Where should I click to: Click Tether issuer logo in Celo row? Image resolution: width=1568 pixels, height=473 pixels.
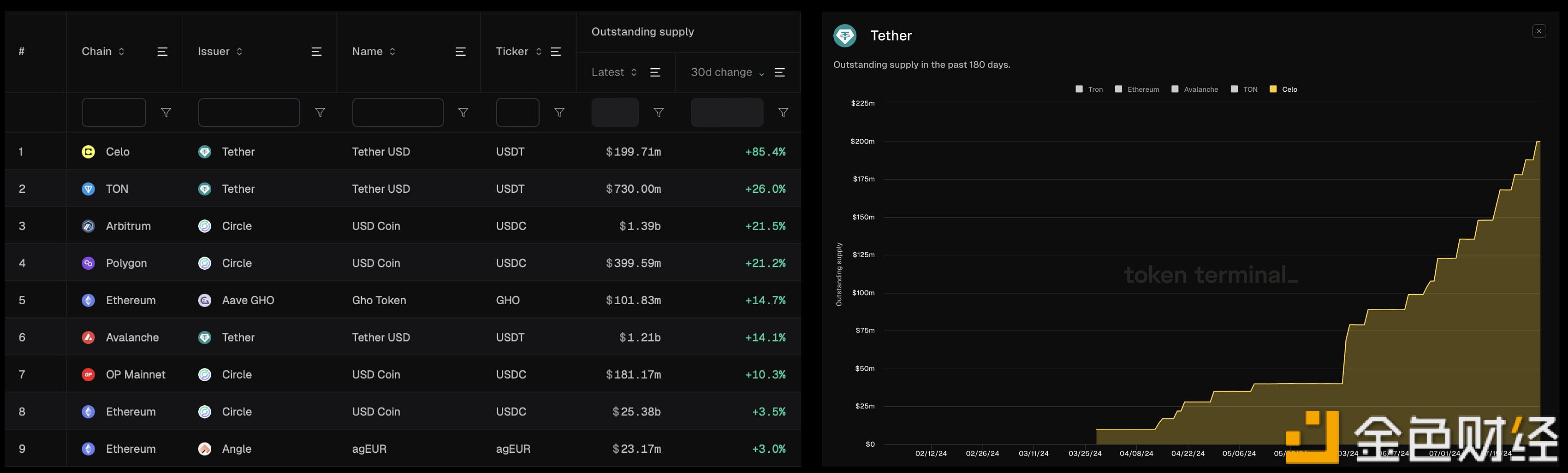204,152
